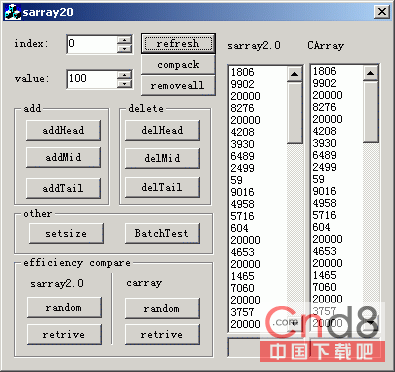Click the CArray list scrollbar thumb

coord(371,111)
